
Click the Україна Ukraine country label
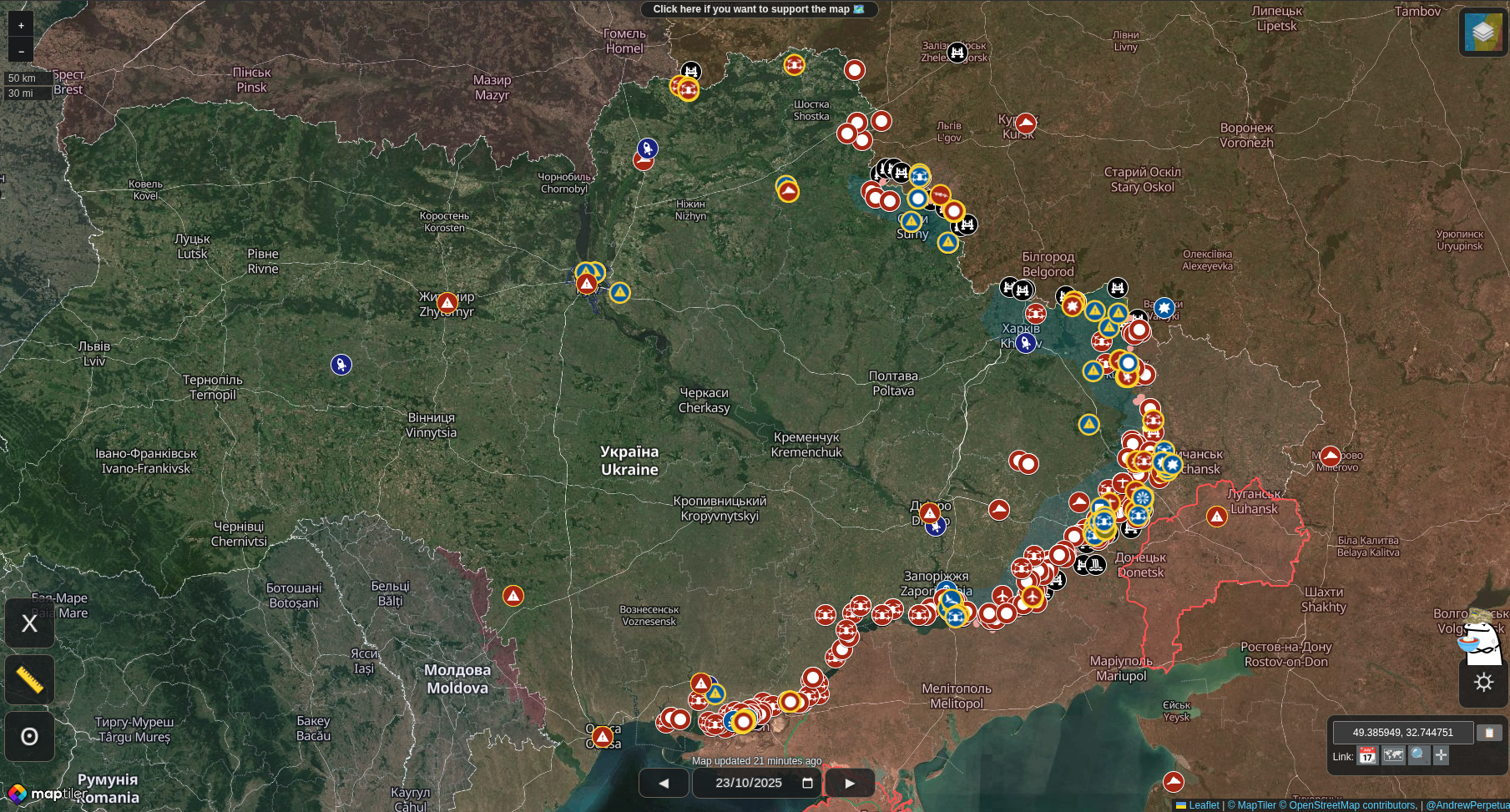[629, 461]
